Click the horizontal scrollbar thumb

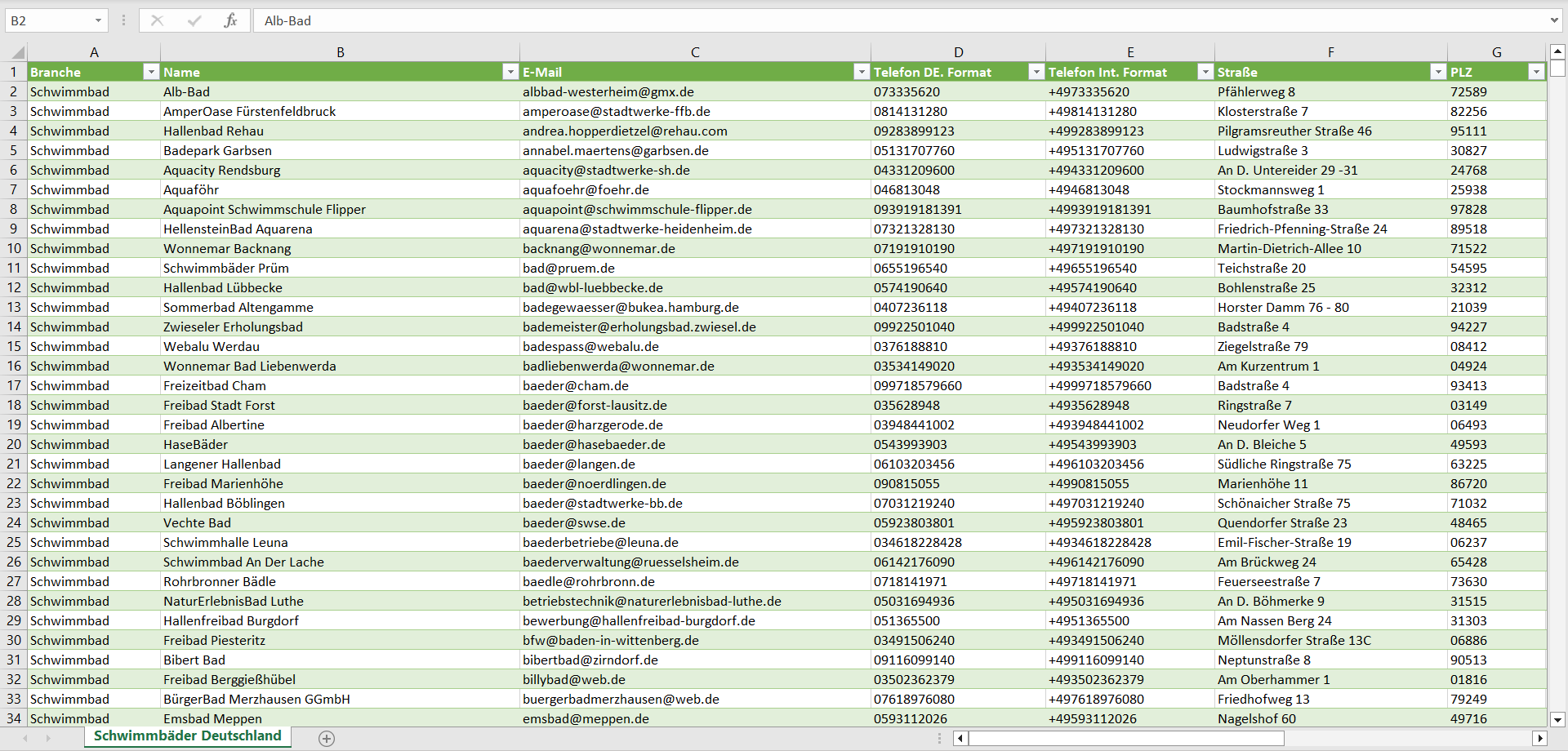(x=1126, y=738)
